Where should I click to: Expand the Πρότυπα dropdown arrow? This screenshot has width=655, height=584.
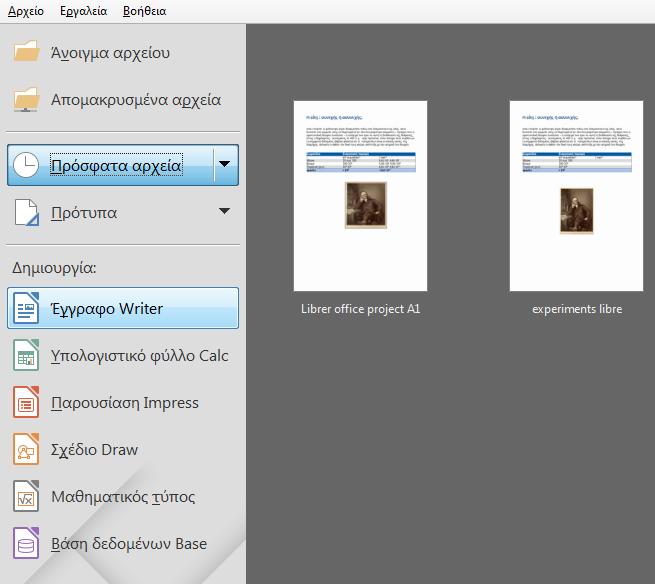(225, 211)
